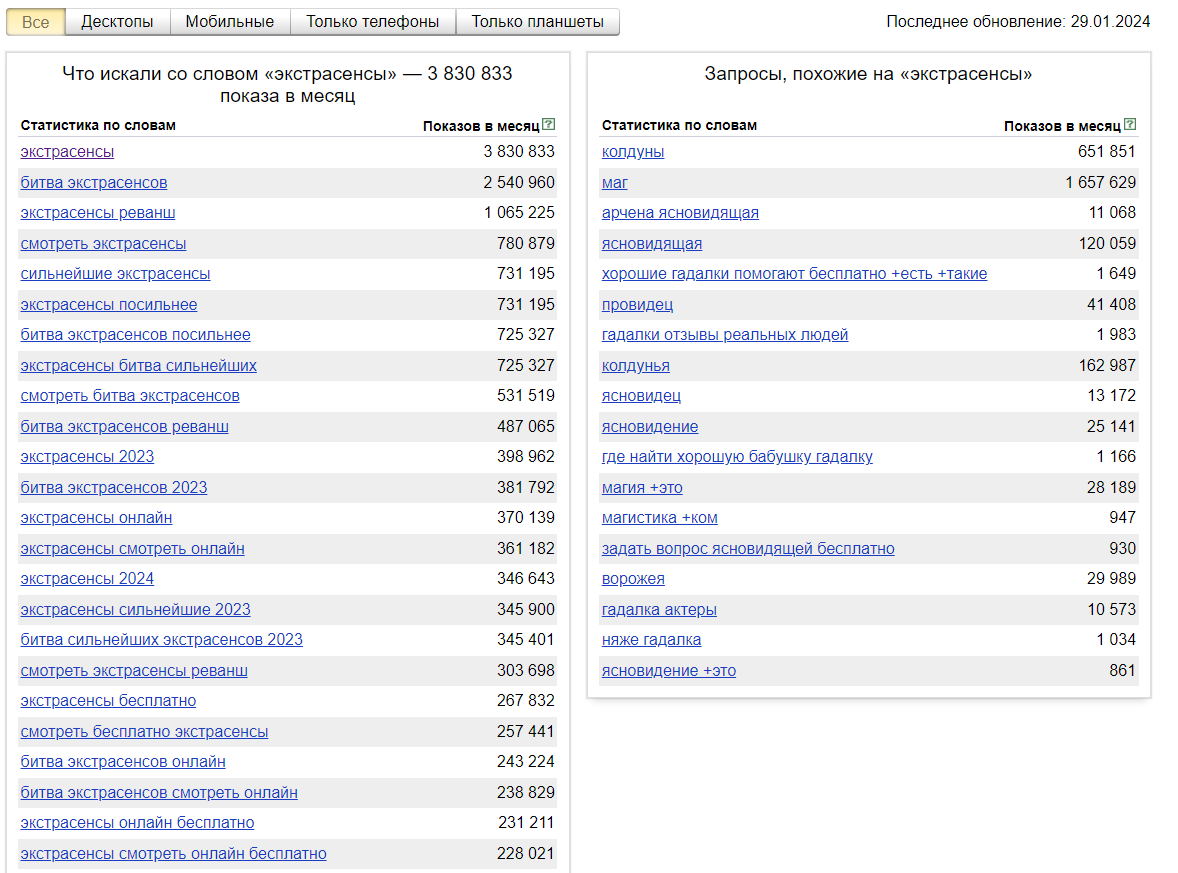
Task: Click "гадалки отзывы реальных людей" link
Action: (x=724, y=334)
